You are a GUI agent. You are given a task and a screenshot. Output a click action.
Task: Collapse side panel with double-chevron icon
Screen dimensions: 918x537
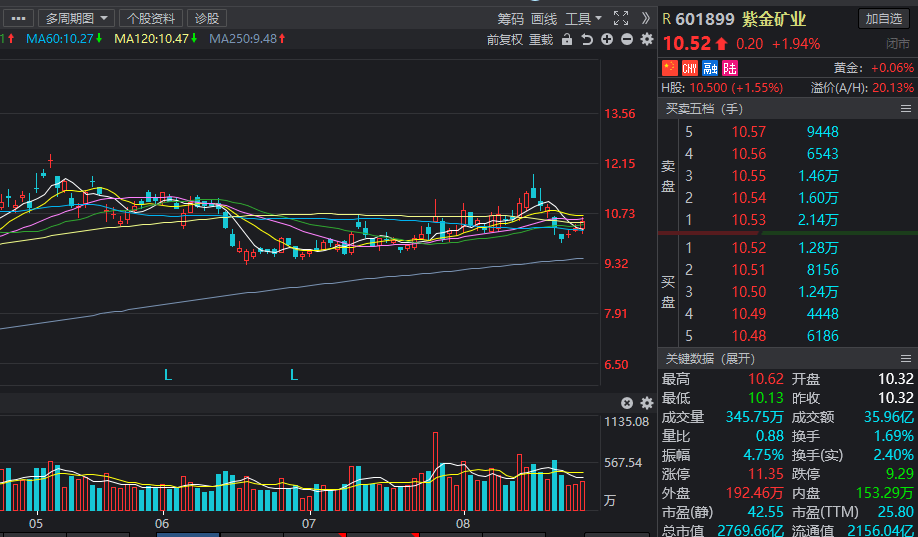(x=645, y=18)
